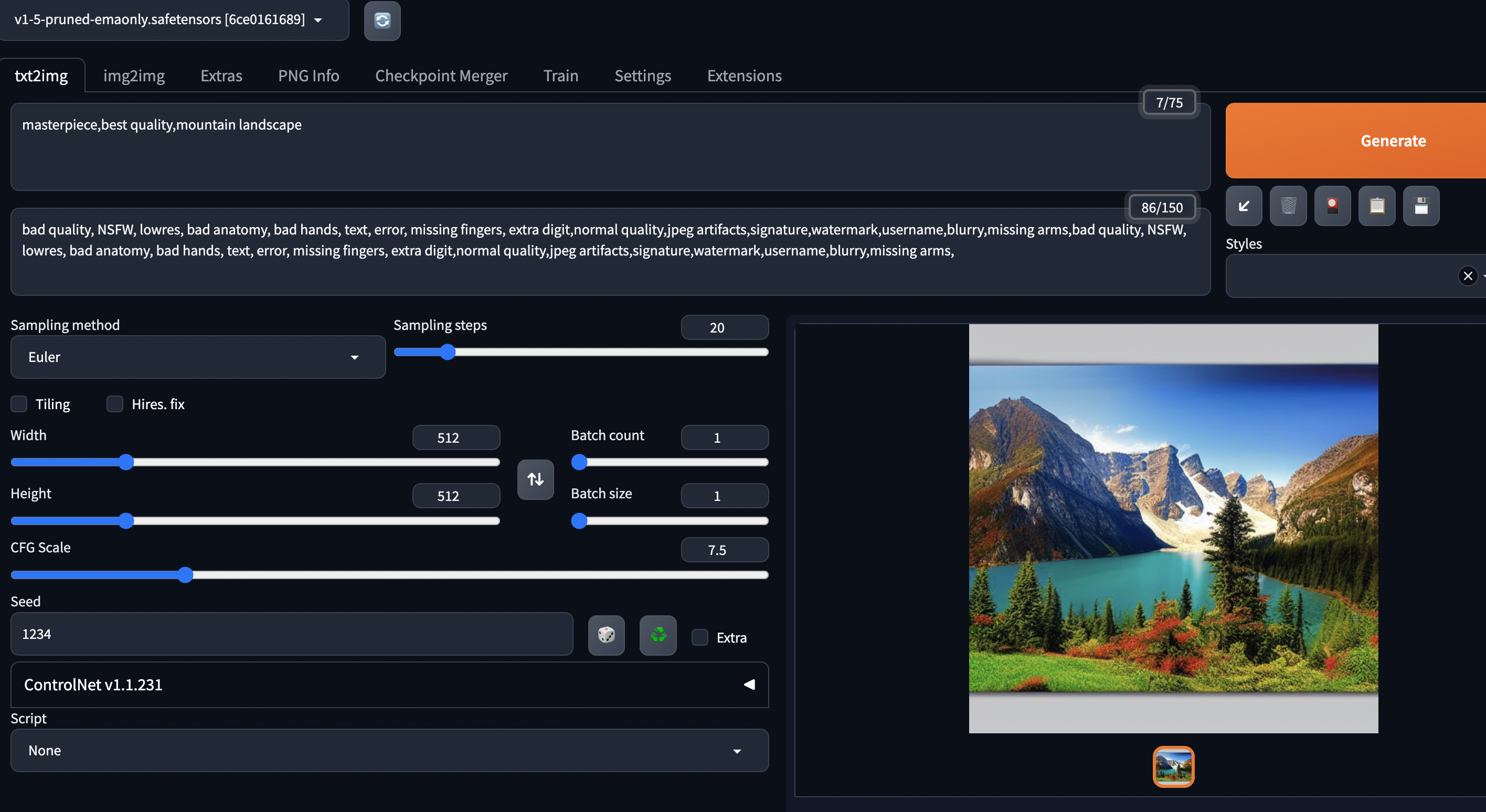Click the green recycle reuse seed icon
The width and height of the screenshot is (1486, 812).
coord(657,635)
